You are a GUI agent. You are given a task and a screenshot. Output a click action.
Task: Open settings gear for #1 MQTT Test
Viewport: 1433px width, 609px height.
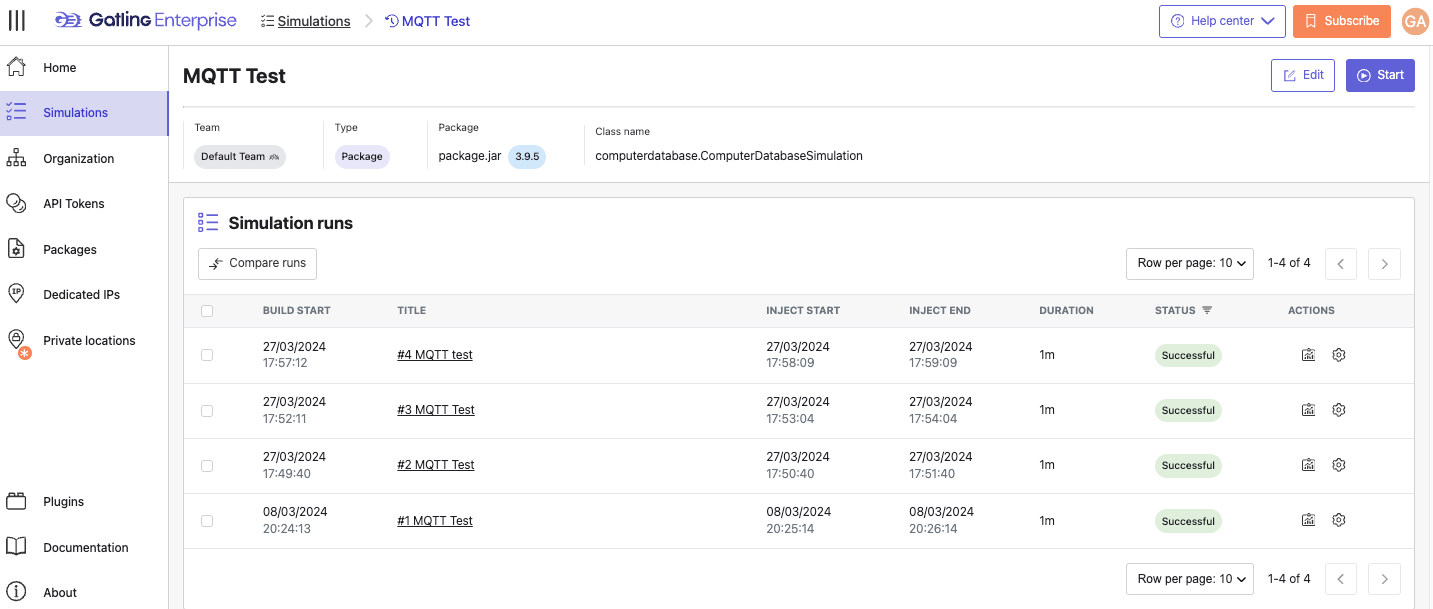point(1339,520)
